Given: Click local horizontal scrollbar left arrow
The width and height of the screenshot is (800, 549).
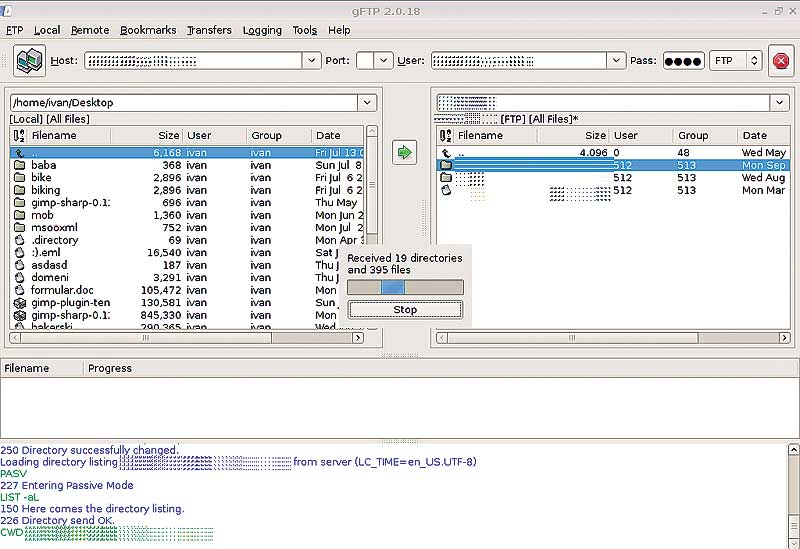Looking at the screenshot, I should [16, 337].
